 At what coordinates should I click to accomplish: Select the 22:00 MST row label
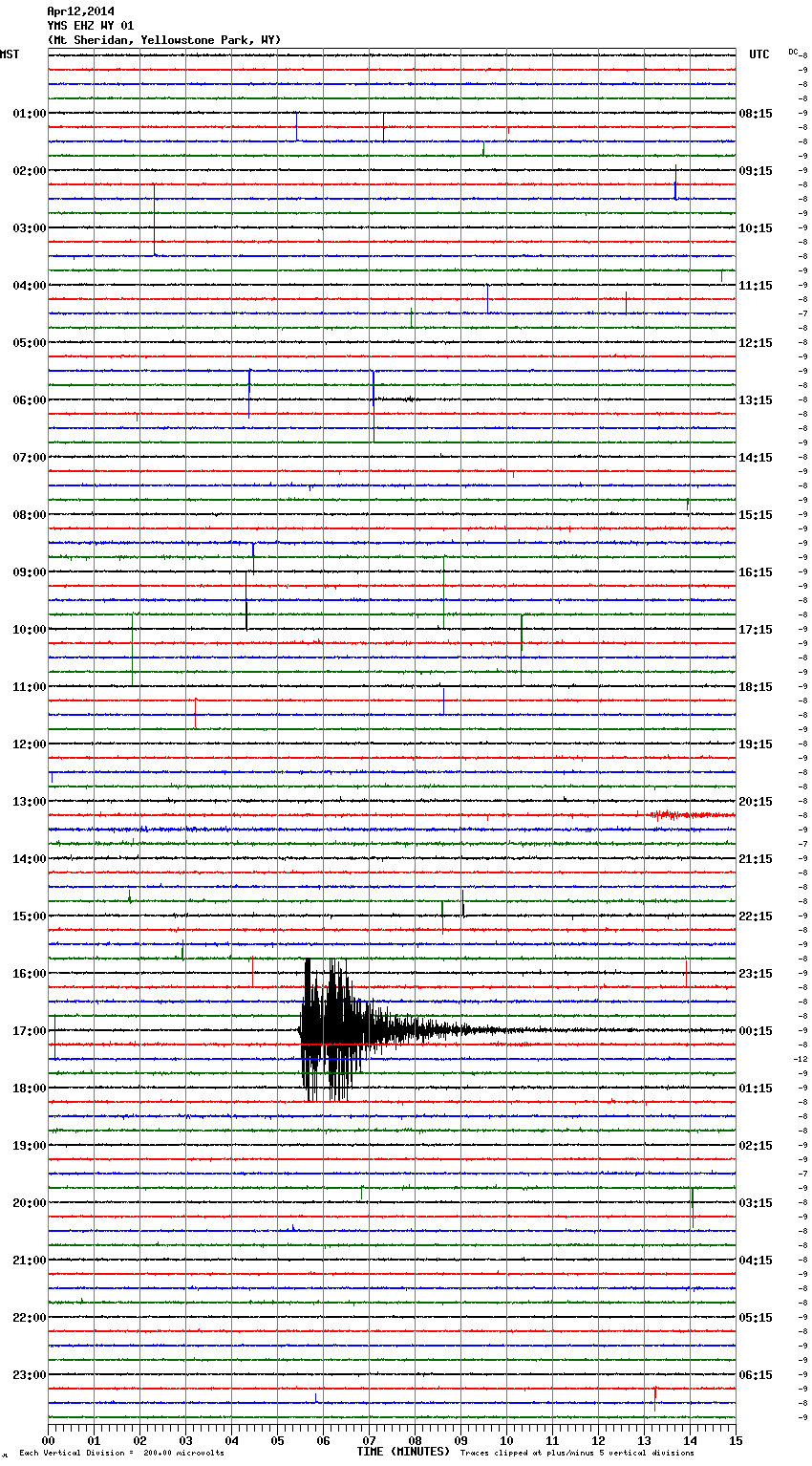(x=30, y=1318)
